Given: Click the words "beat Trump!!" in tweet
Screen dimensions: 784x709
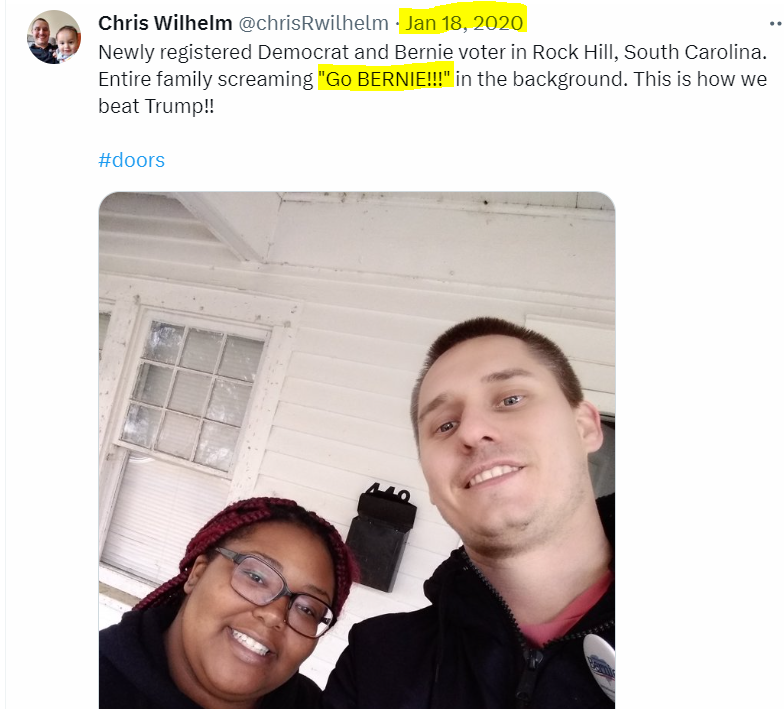Looking at the screenshot, I should [156, 106].
